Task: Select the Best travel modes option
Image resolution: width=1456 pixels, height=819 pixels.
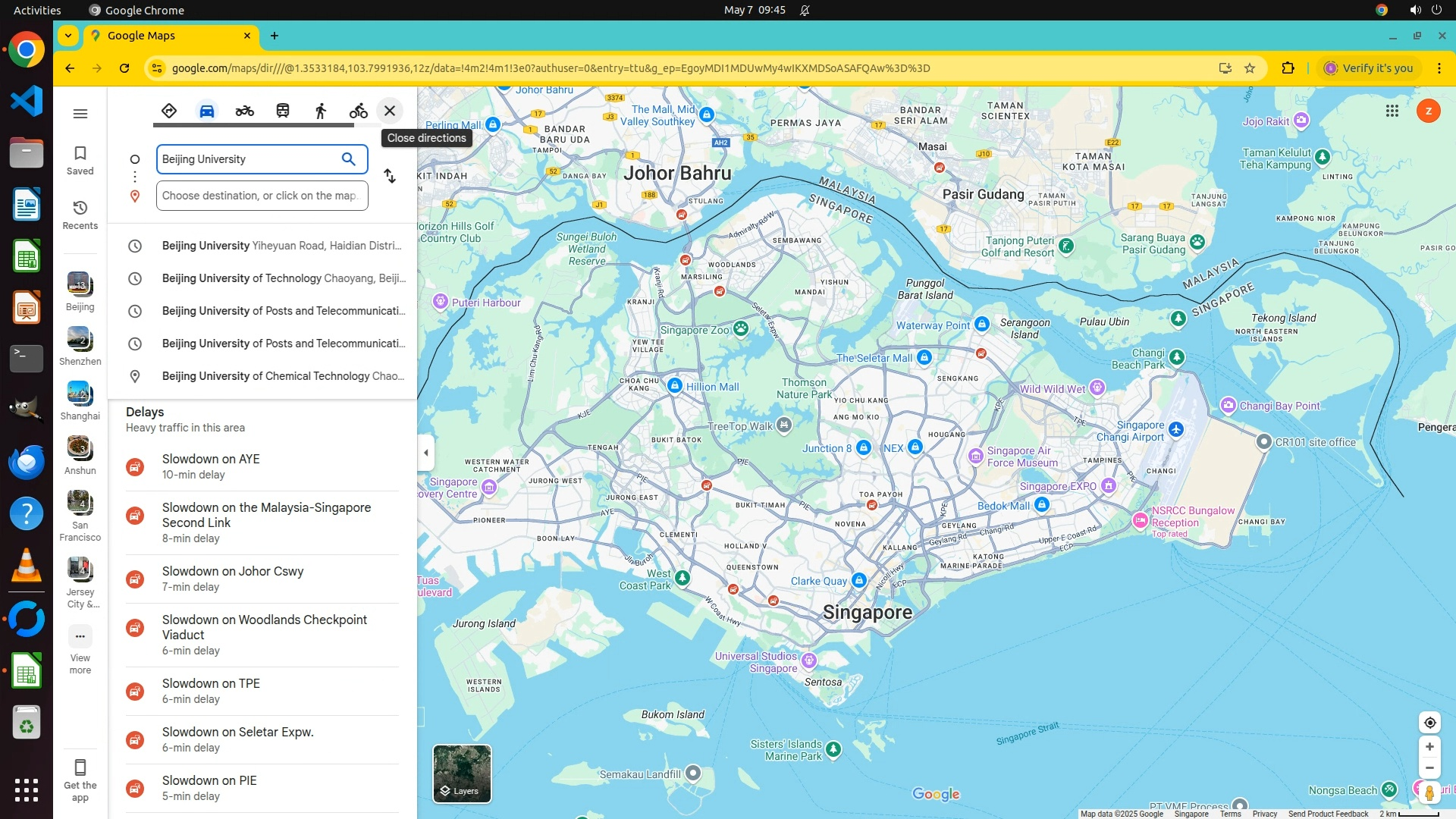Action: [x=168, y=111]
